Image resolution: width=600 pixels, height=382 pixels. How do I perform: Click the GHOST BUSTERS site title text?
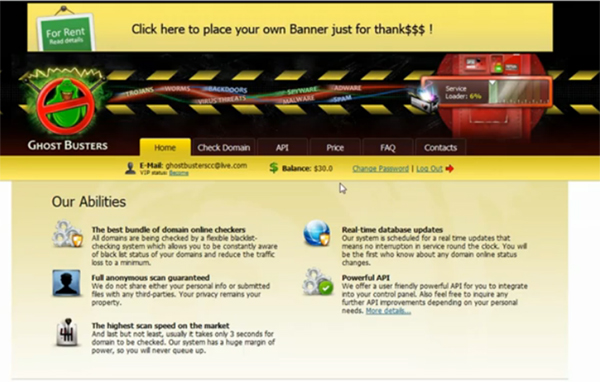[68, 145]
